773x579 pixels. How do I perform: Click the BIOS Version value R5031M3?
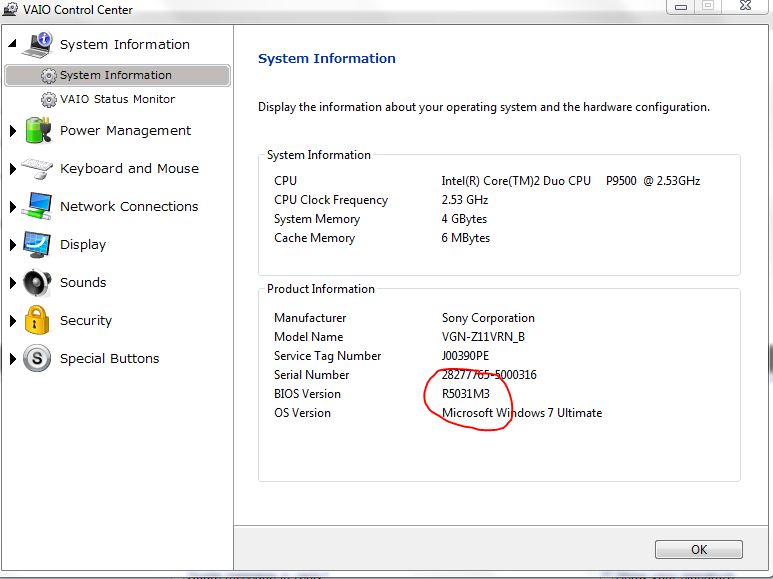tap(467, 393)
